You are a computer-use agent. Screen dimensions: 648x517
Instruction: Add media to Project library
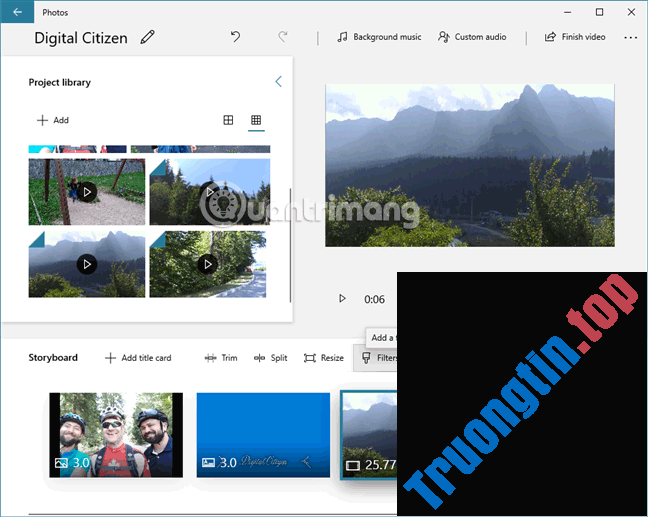coord(53,120)
